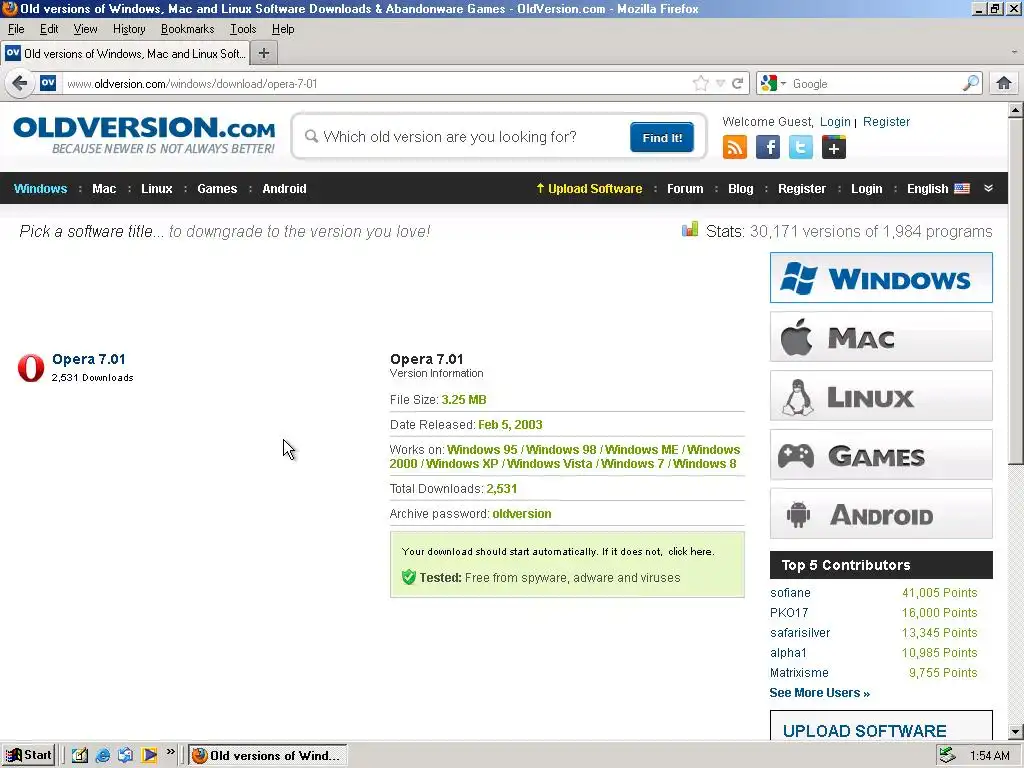This screenshot has width=1024, height=768.
Task: Select the Old versions browser tab
Action: [125, 54]
